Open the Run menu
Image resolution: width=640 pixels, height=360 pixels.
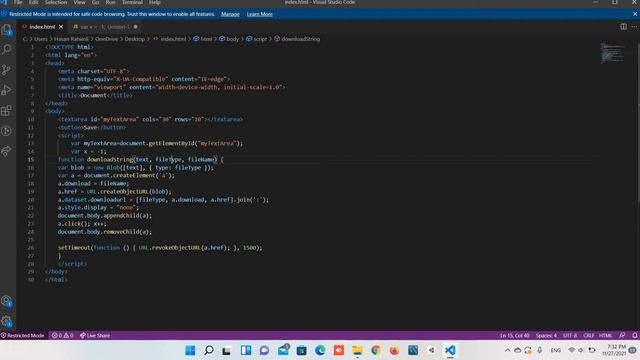(x=111, y=2)
